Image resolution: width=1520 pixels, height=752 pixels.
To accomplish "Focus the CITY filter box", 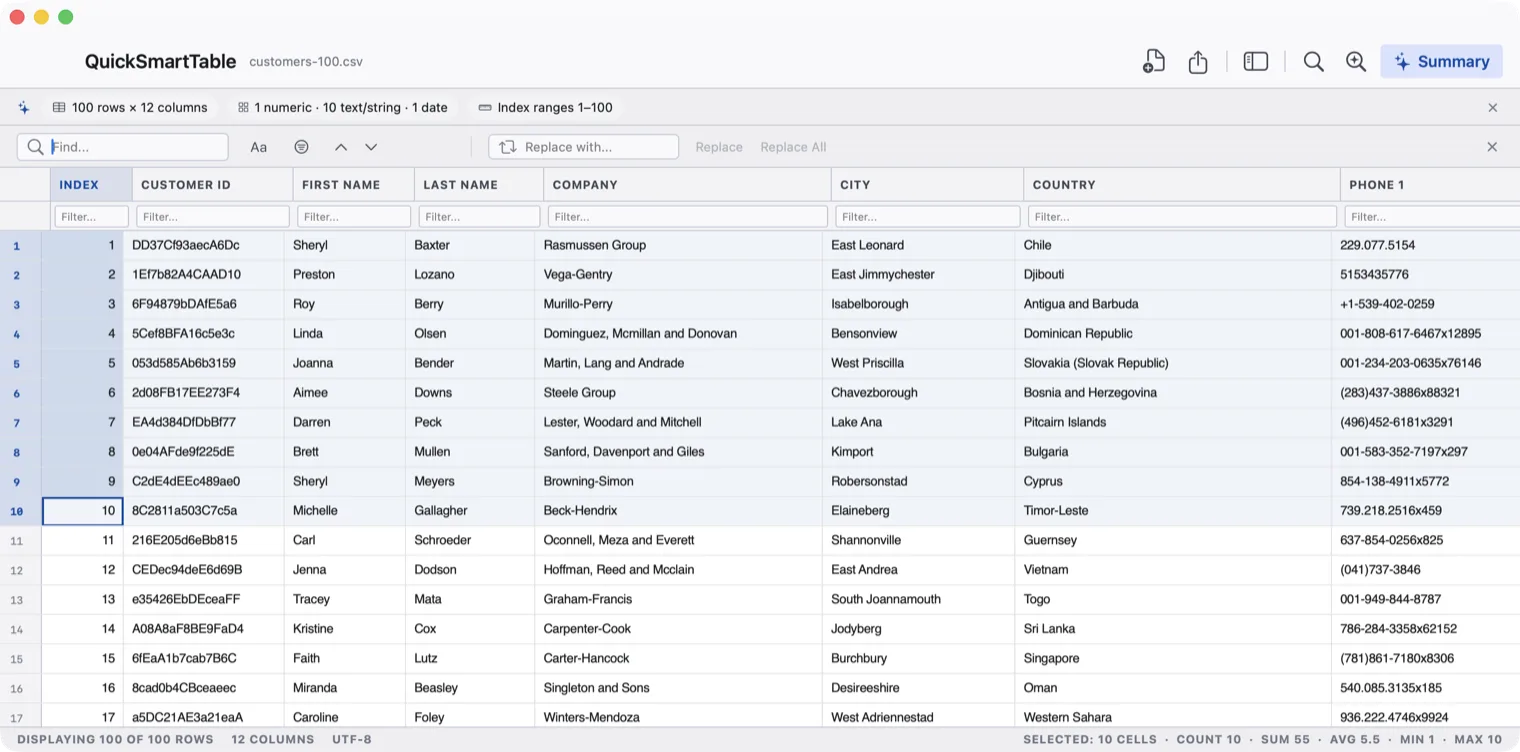I will [x=927, y=216].
